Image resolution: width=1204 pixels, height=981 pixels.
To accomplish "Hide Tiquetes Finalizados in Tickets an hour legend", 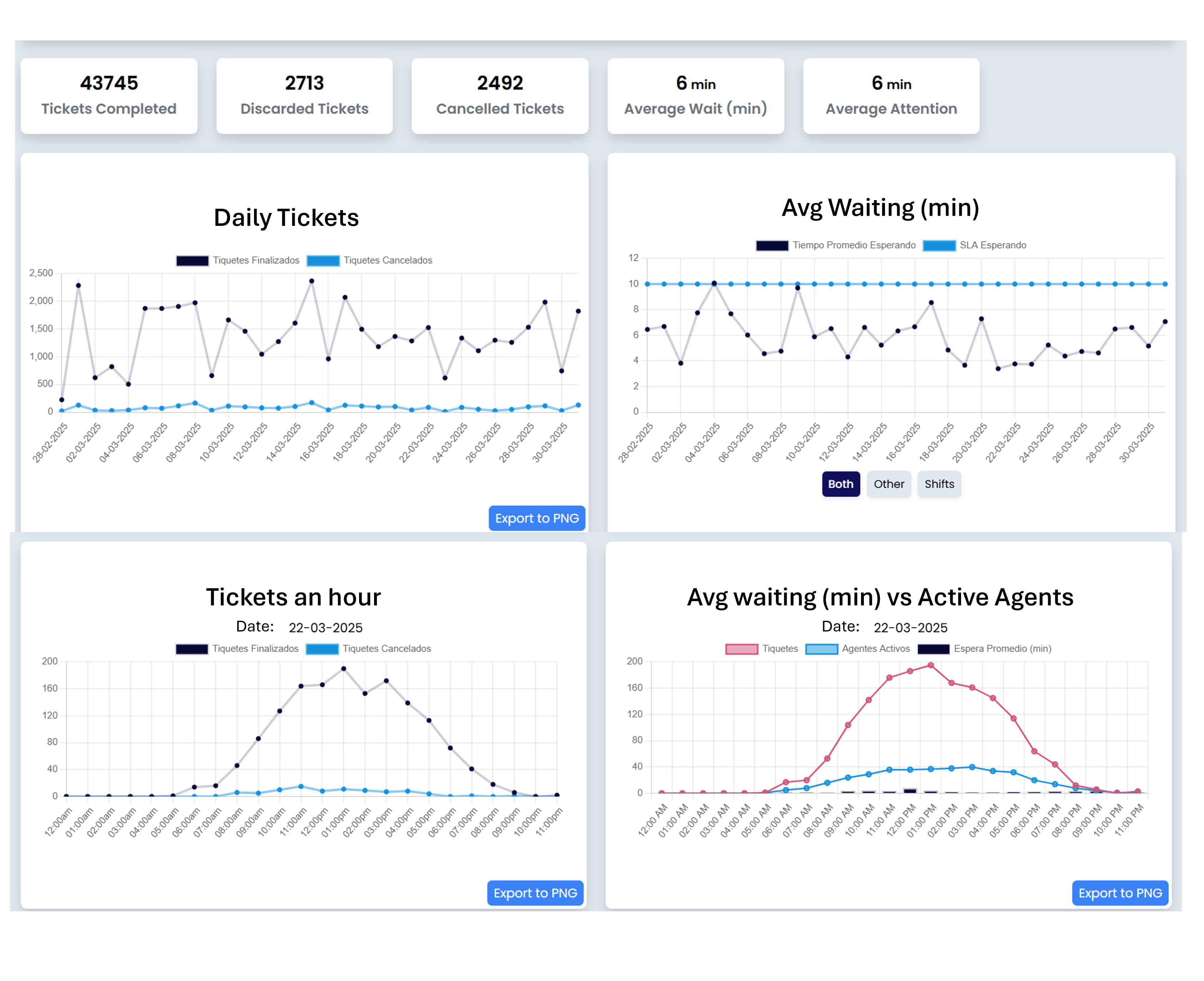I will 191,649.
